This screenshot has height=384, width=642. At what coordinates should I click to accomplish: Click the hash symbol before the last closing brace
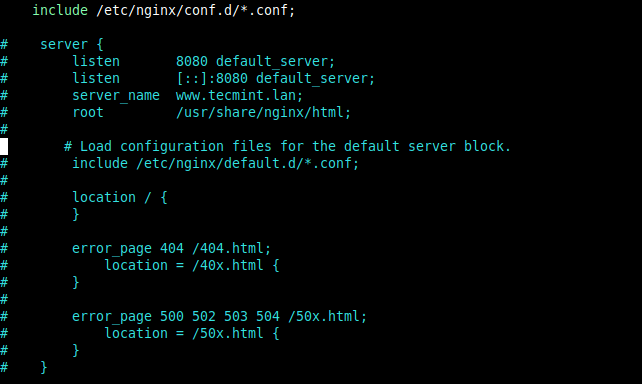tap(4, 367)
